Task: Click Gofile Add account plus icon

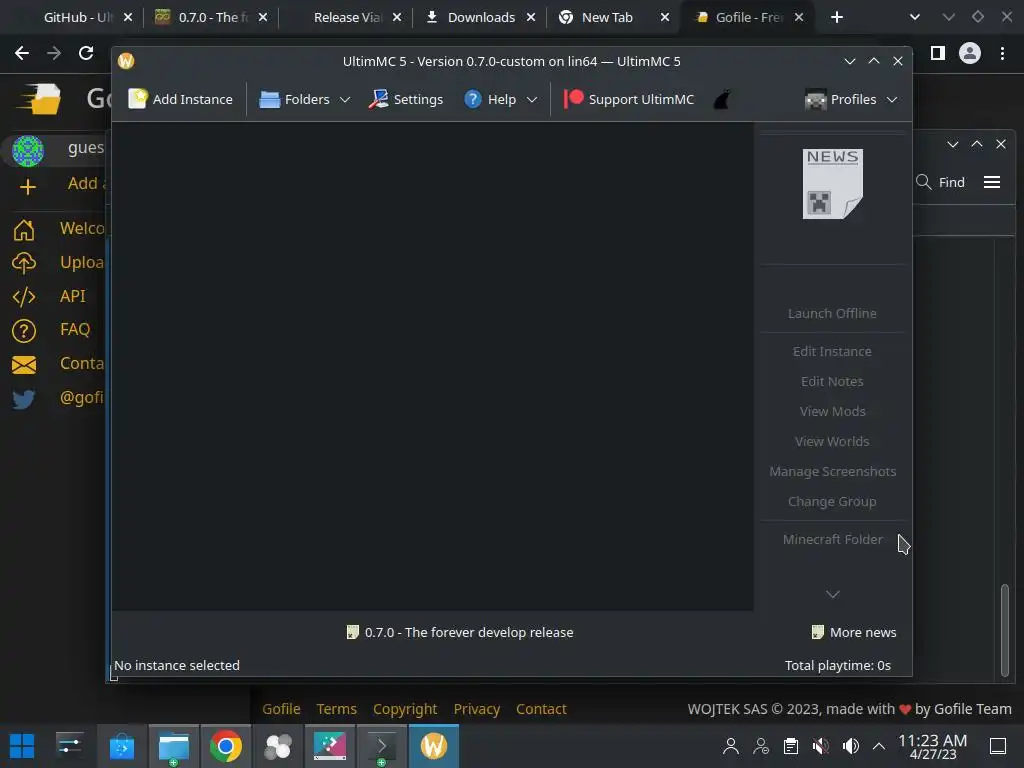Action: (x=27, y=187)
